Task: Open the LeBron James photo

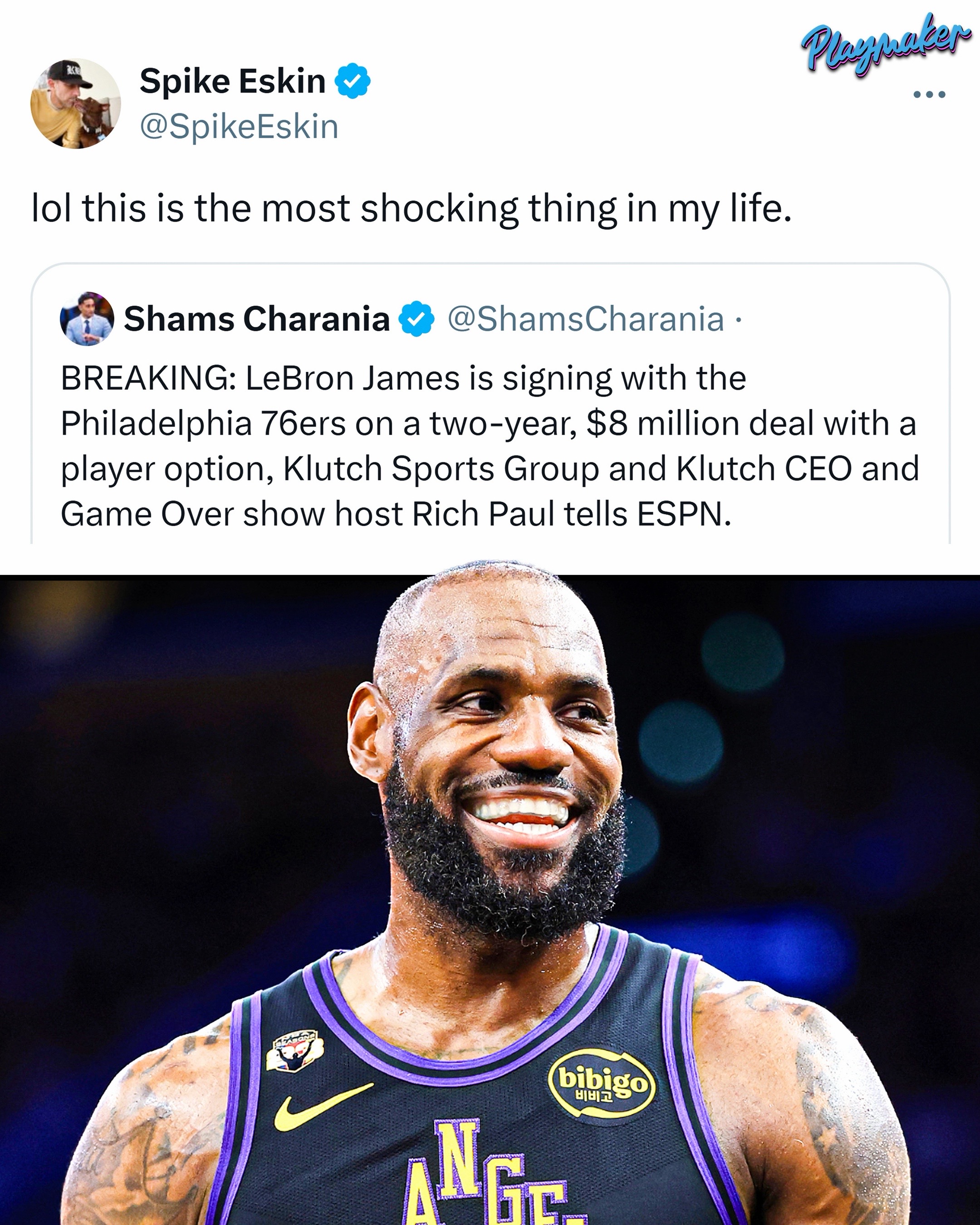Action: pos(490,900)
